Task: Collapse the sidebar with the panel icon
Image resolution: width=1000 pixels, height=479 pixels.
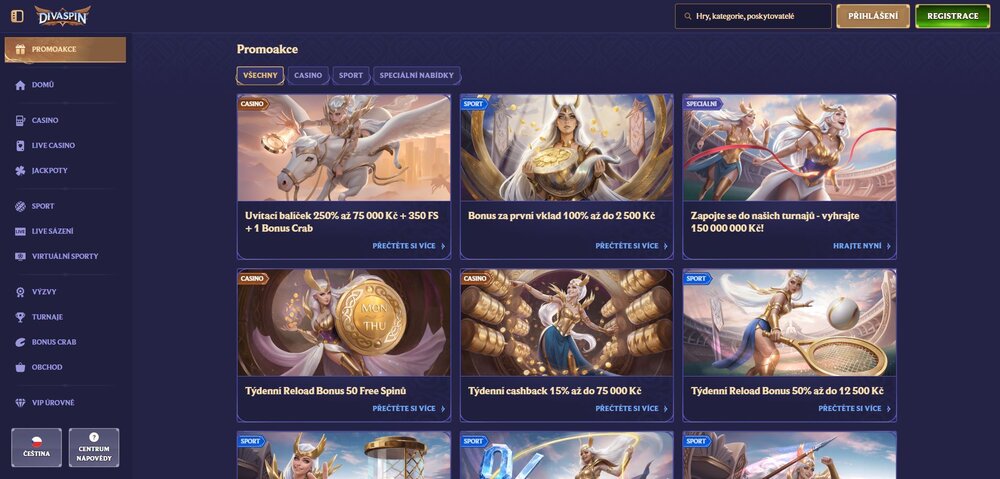Action: tap(17, 16)
